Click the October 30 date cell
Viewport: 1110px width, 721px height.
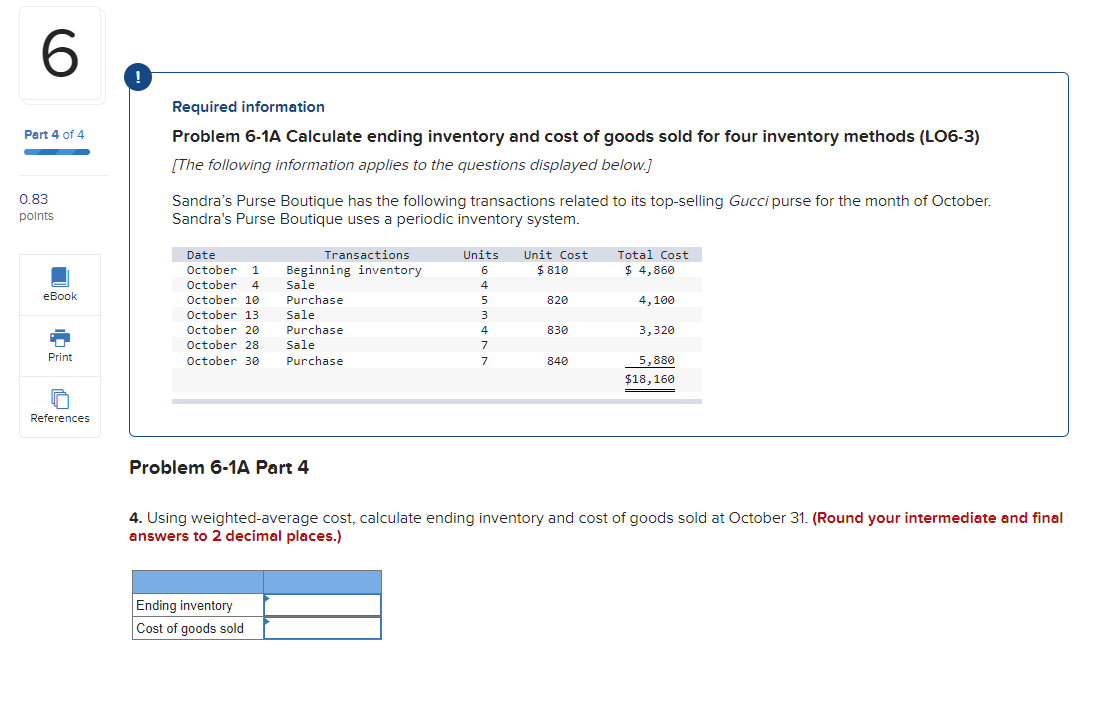tap(223, 361)
